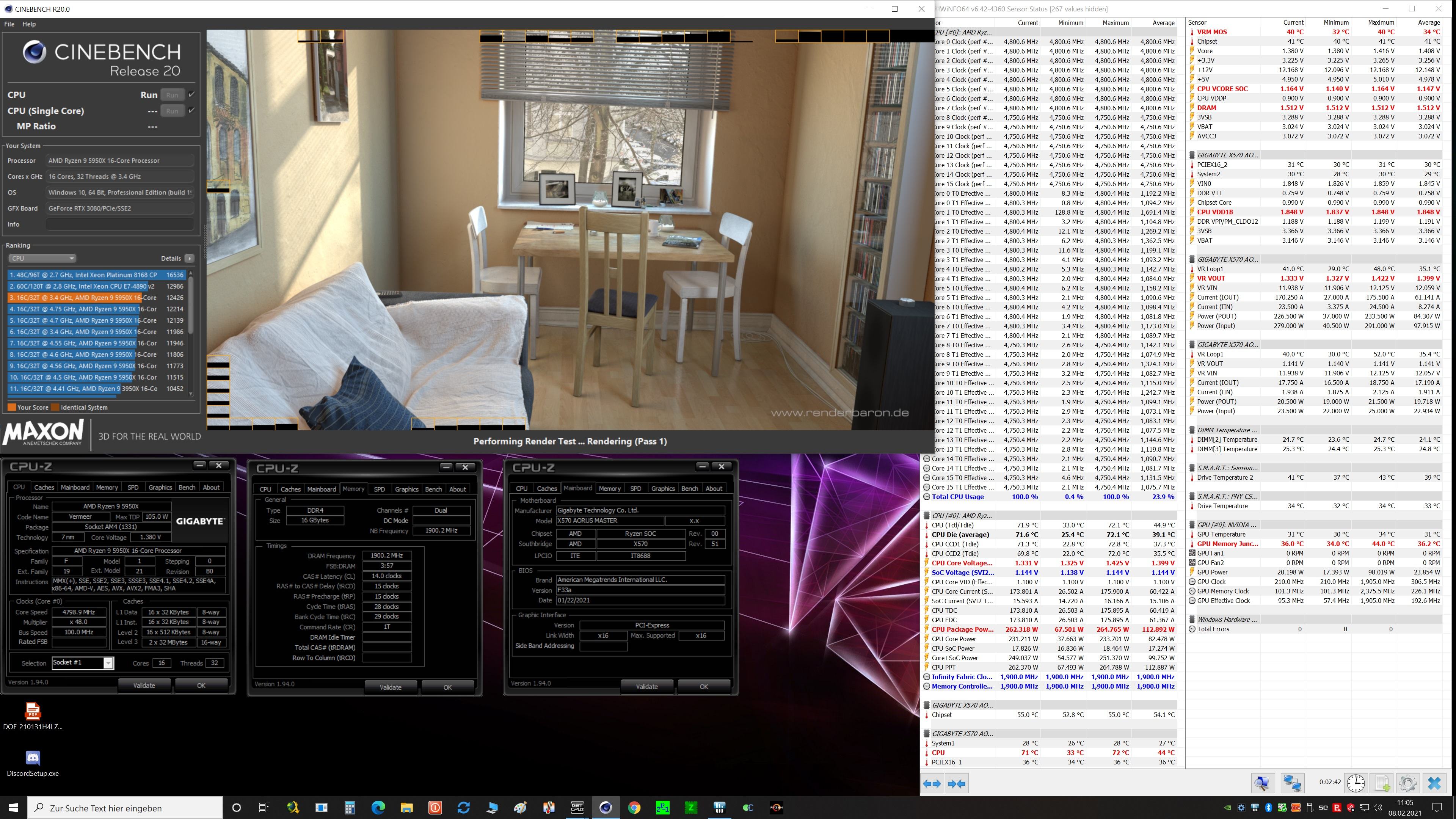Viewport: 1456px width, 819px height.
Task: Click Cortana circle icon on taskbar
Action: [x=236, y=808]
